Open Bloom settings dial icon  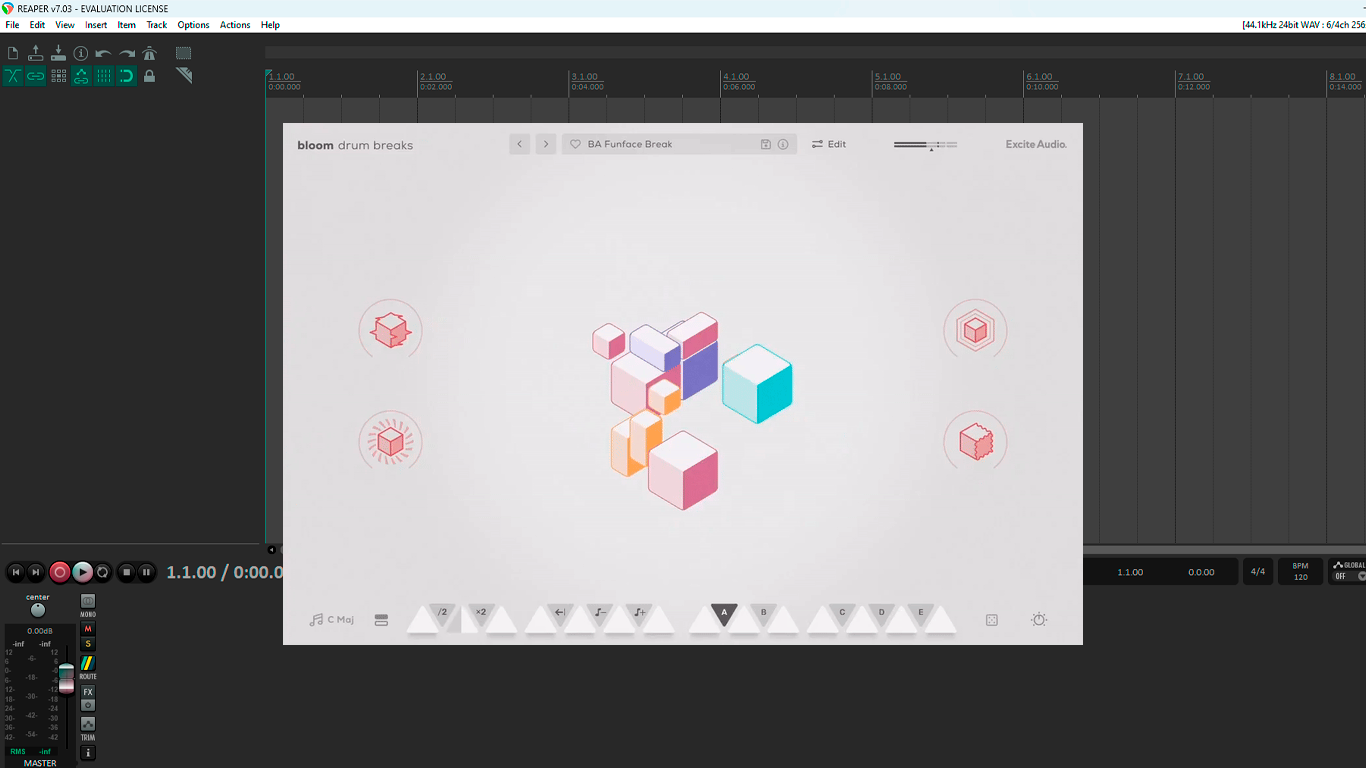point(1039,620)
